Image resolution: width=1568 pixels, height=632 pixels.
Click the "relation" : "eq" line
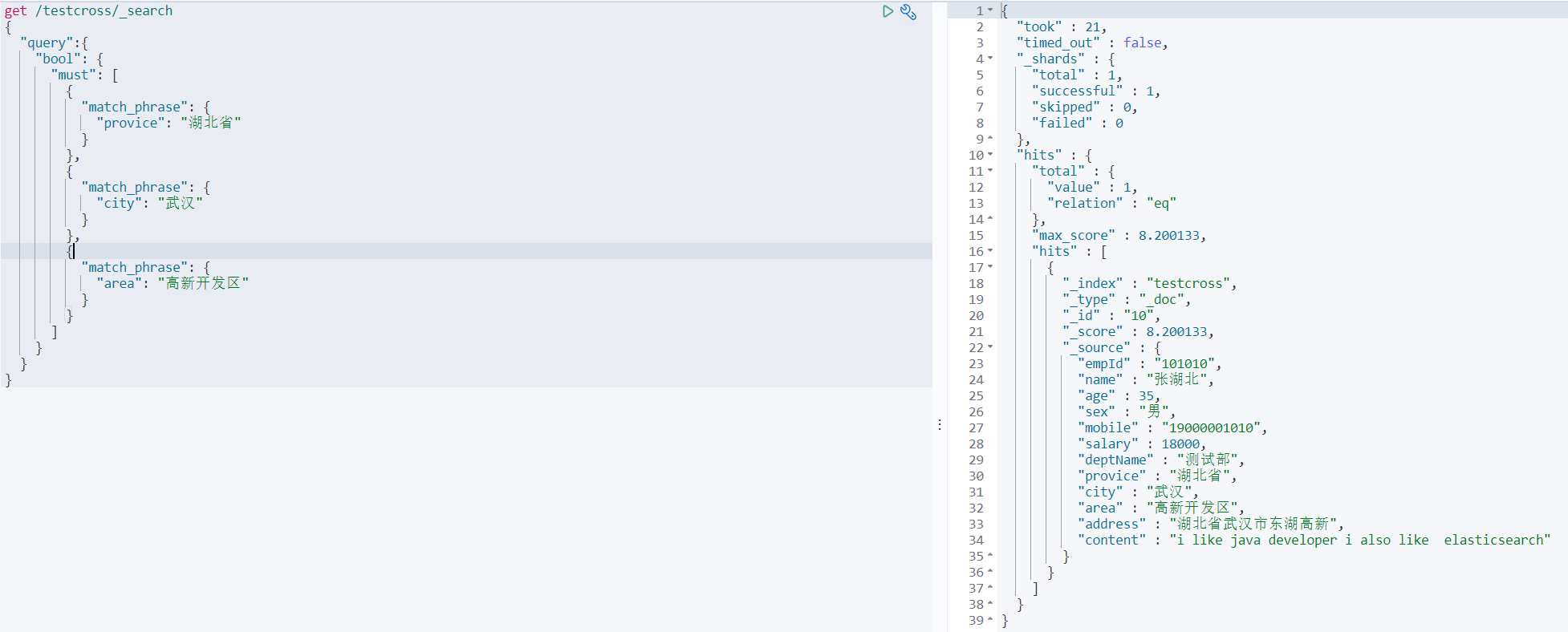[x=1111, y=203]
